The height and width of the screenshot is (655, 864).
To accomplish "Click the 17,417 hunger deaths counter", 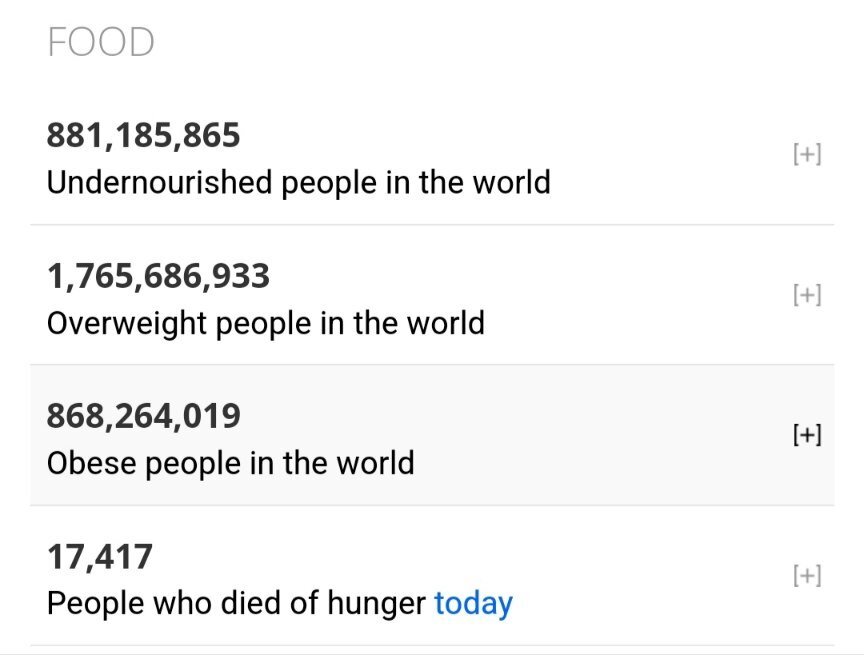I will pos(100,556).
